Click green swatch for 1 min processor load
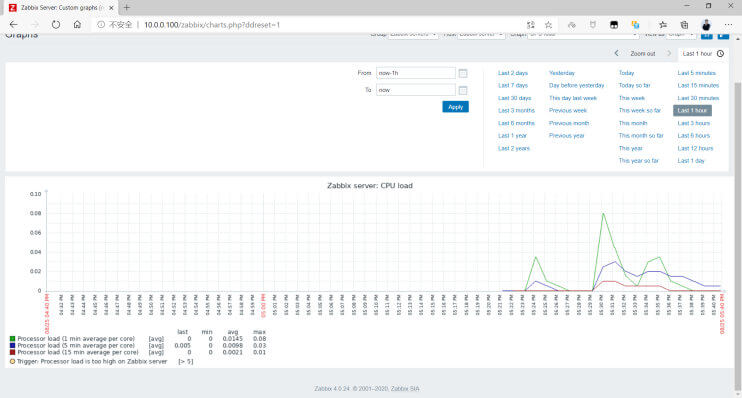 (13, 339)
